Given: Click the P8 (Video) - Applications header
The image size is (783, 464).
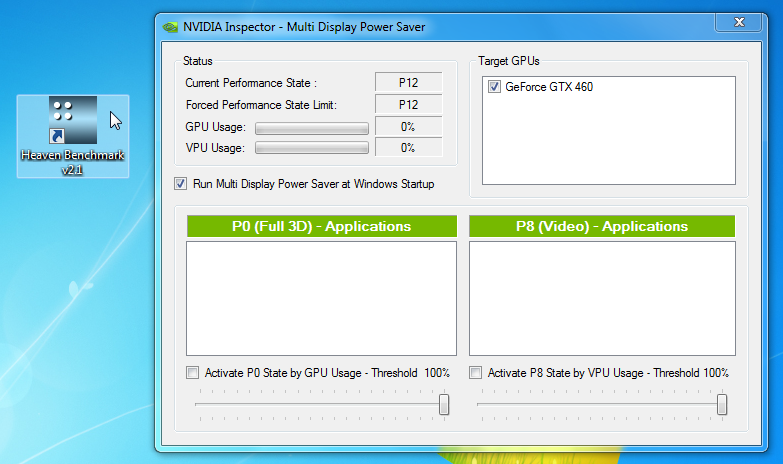Looking at the screenshot, I should 602,226.
